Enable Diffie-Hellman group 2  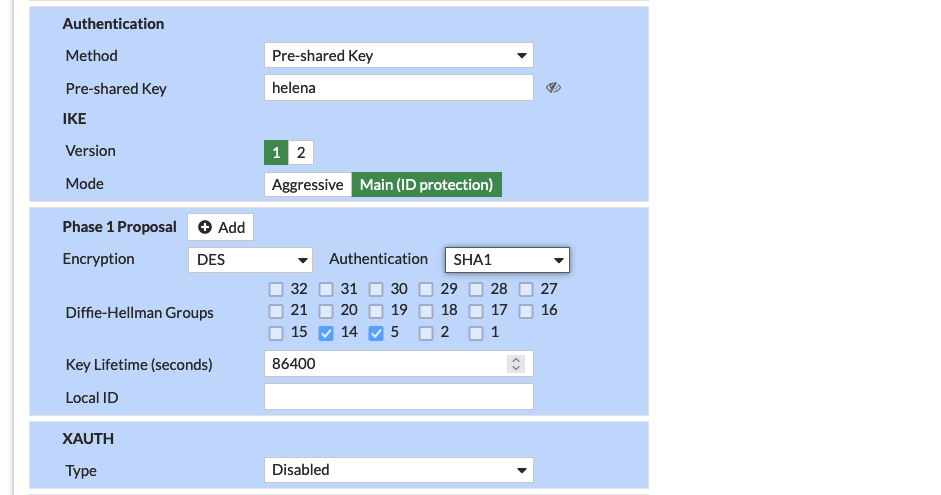(x=426, y=332)
